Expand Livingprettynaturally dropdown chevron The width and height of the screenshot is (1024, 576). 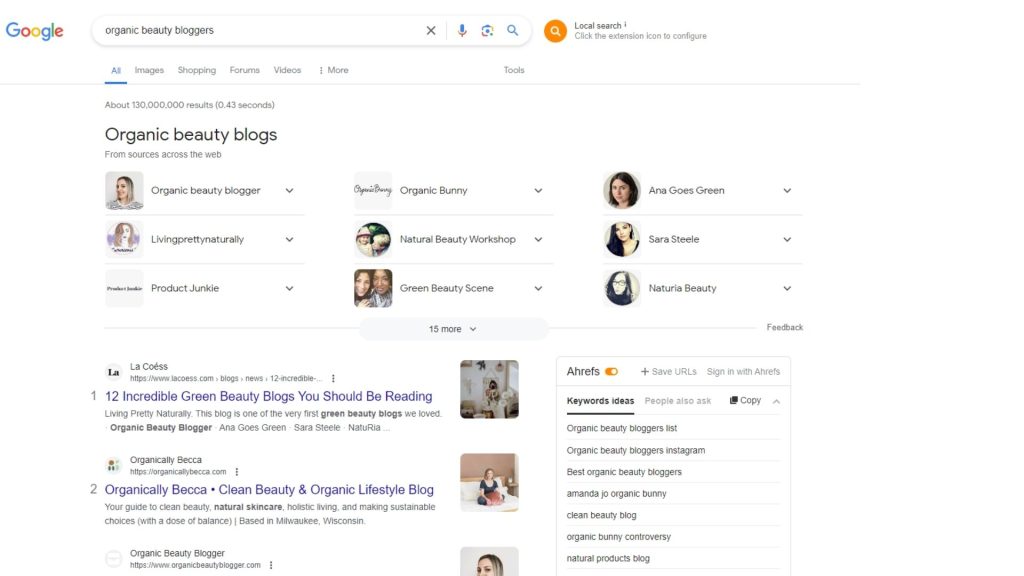[289, 240]
